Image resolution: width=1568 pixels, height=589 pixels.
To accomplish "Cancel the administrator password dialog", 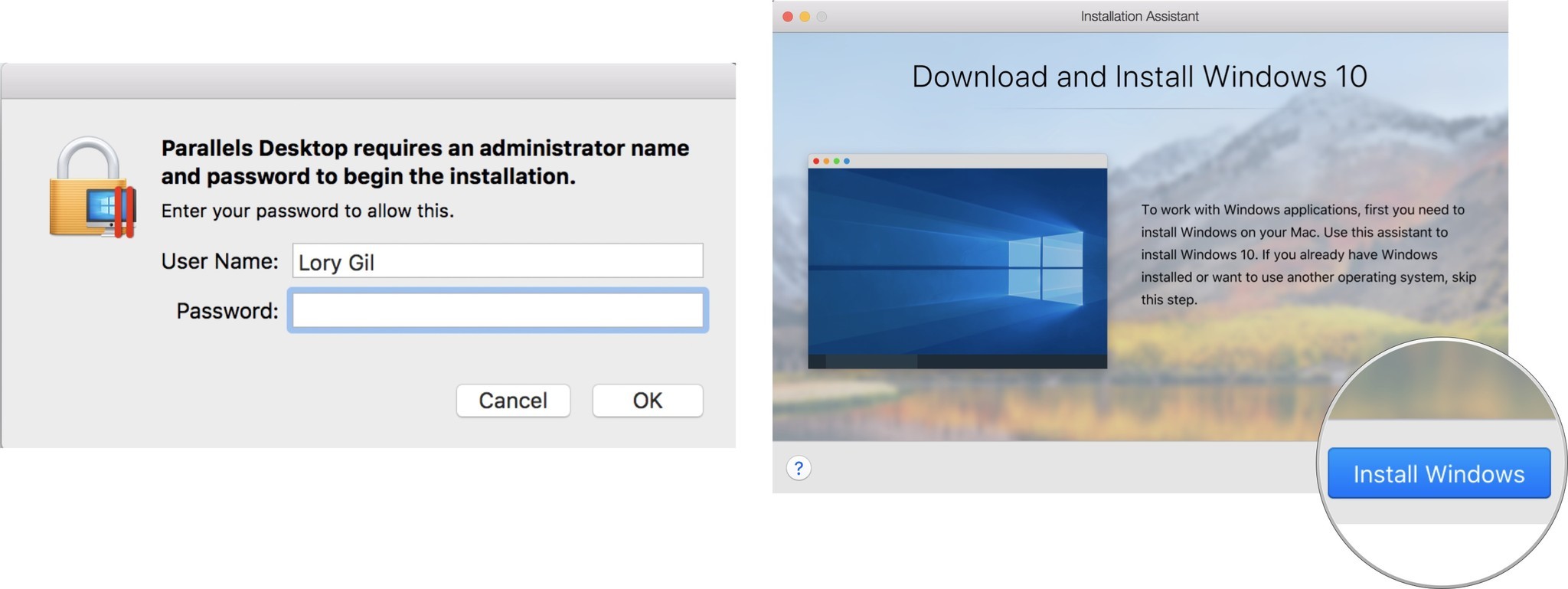I will click(x=513, y=401).
